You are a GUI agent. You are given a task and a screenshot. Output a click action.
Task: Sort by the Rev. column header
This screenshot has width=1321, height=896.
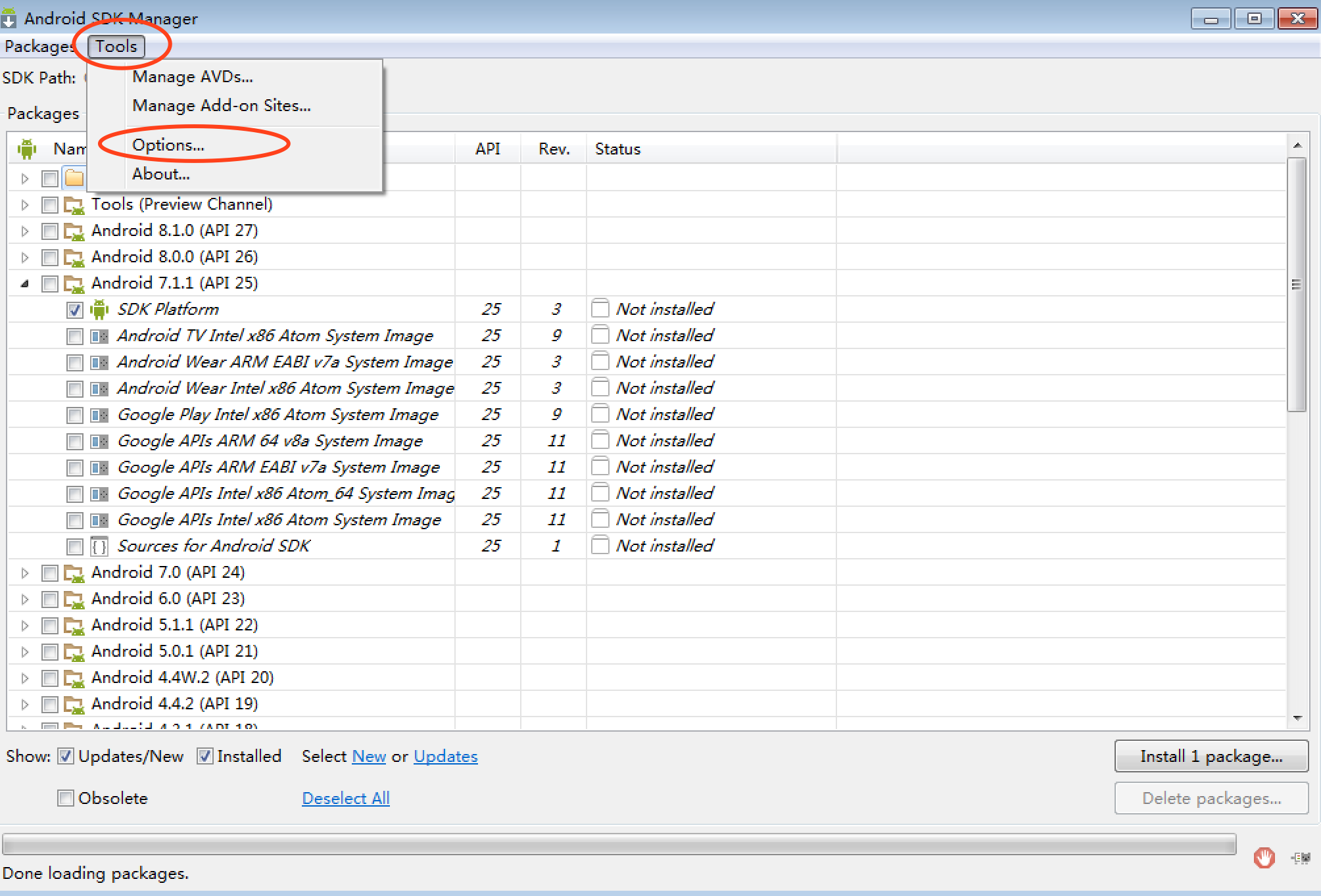(x=554, y=149)
